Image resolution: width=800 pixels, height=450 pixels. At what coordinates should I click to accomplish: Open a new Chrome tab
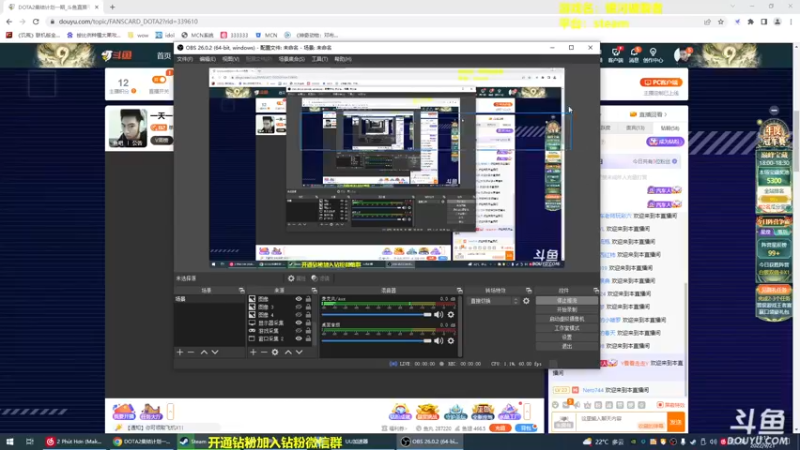[x=112, y=7]
